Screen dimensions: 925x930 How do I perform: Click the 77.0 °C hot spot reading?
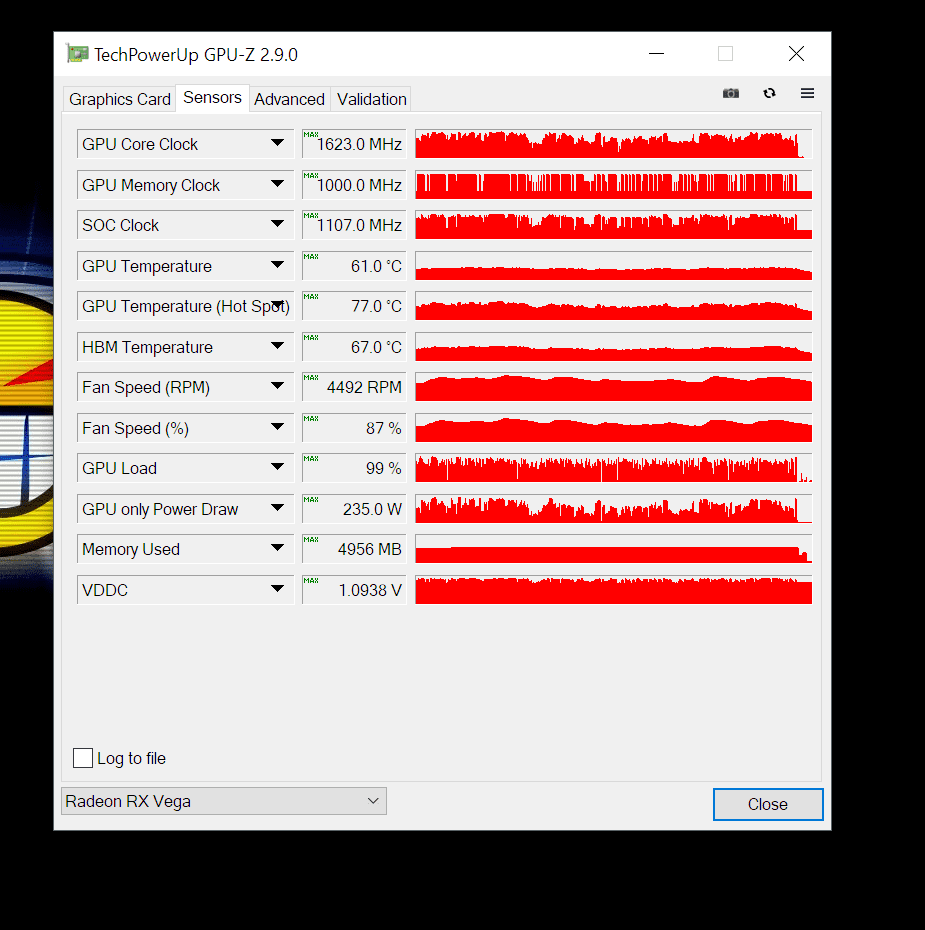354,306
